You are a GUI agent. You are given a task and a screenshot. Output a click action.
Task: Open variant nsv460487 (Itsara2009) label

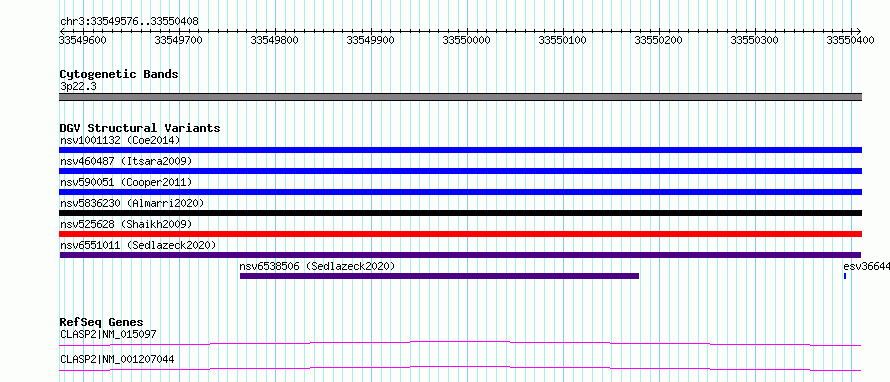126,161
